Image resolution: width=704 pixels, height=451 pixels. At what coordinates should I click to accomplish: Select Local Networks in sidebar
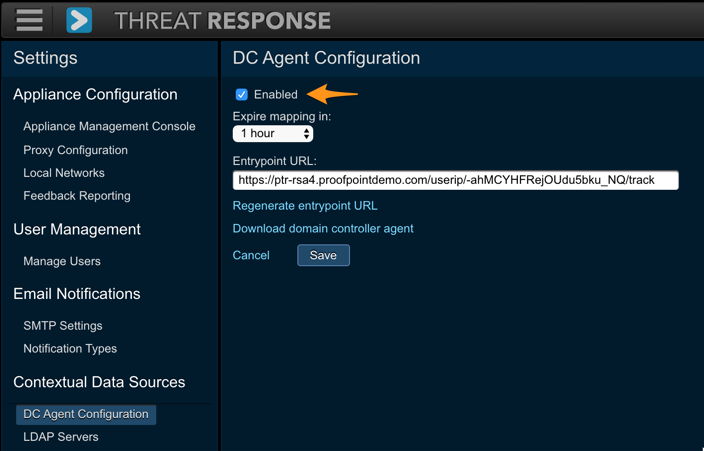click(x=64, y=173)
